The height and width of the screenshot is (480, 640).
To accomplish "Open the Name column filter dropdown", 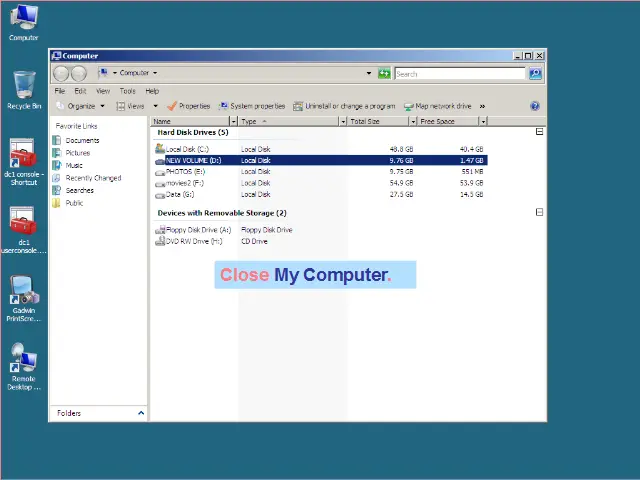I will (x=233, y=121).
